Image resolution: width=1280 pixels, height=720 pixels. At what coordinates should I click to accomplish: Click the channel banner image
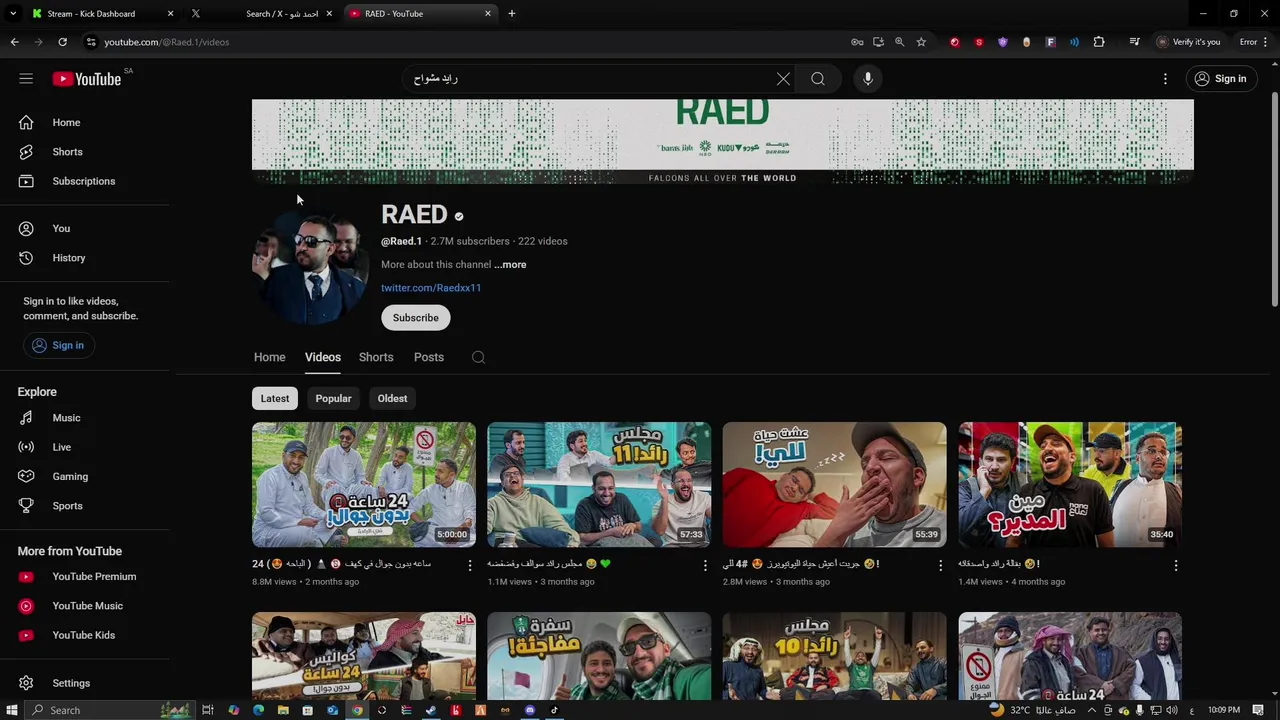722,141
